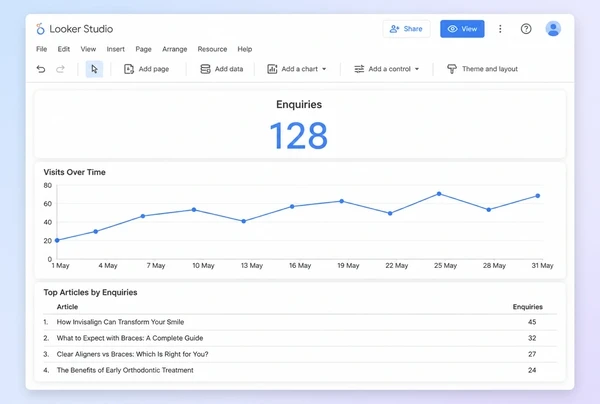Click the 13 May dip data point
600x404 pixels.
[x=244, y=221]
